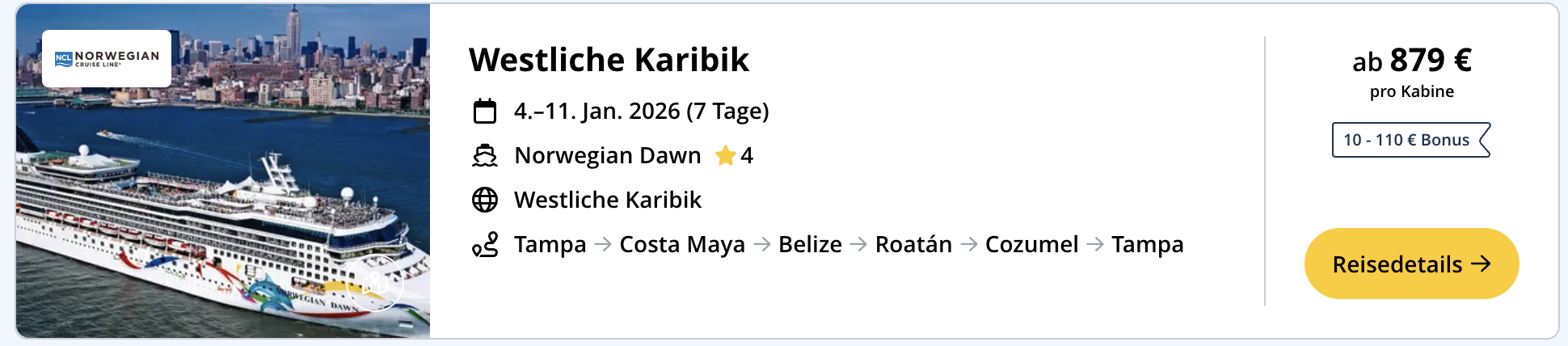1568x346 pixels.
Task: Open the route map icon on ship photo
Action: [374, 284]
